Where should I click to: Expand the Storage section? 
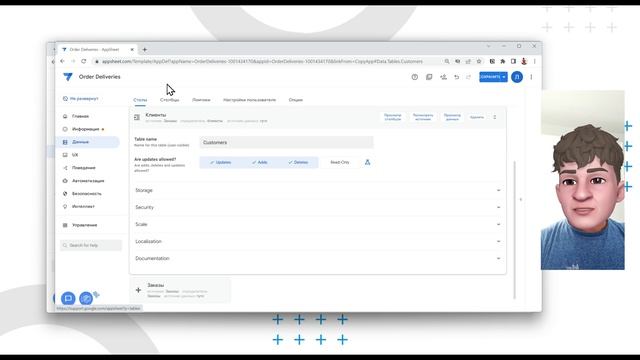pyautogui.click(x=318, y=191)
